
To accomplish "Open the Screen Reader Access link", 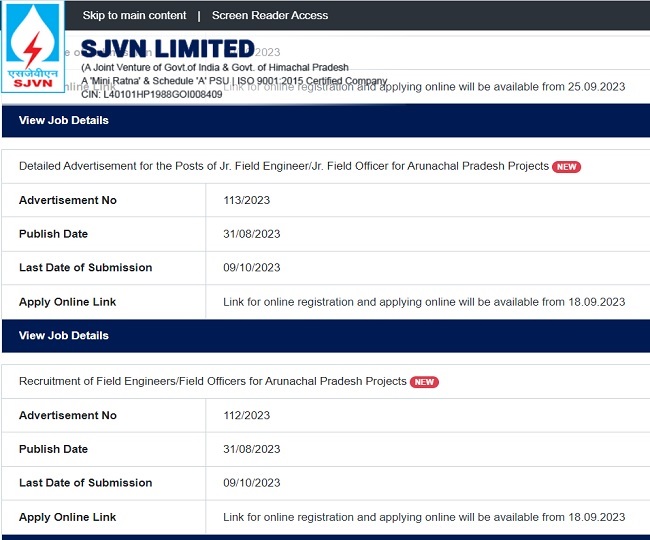I will coord(269,15).
